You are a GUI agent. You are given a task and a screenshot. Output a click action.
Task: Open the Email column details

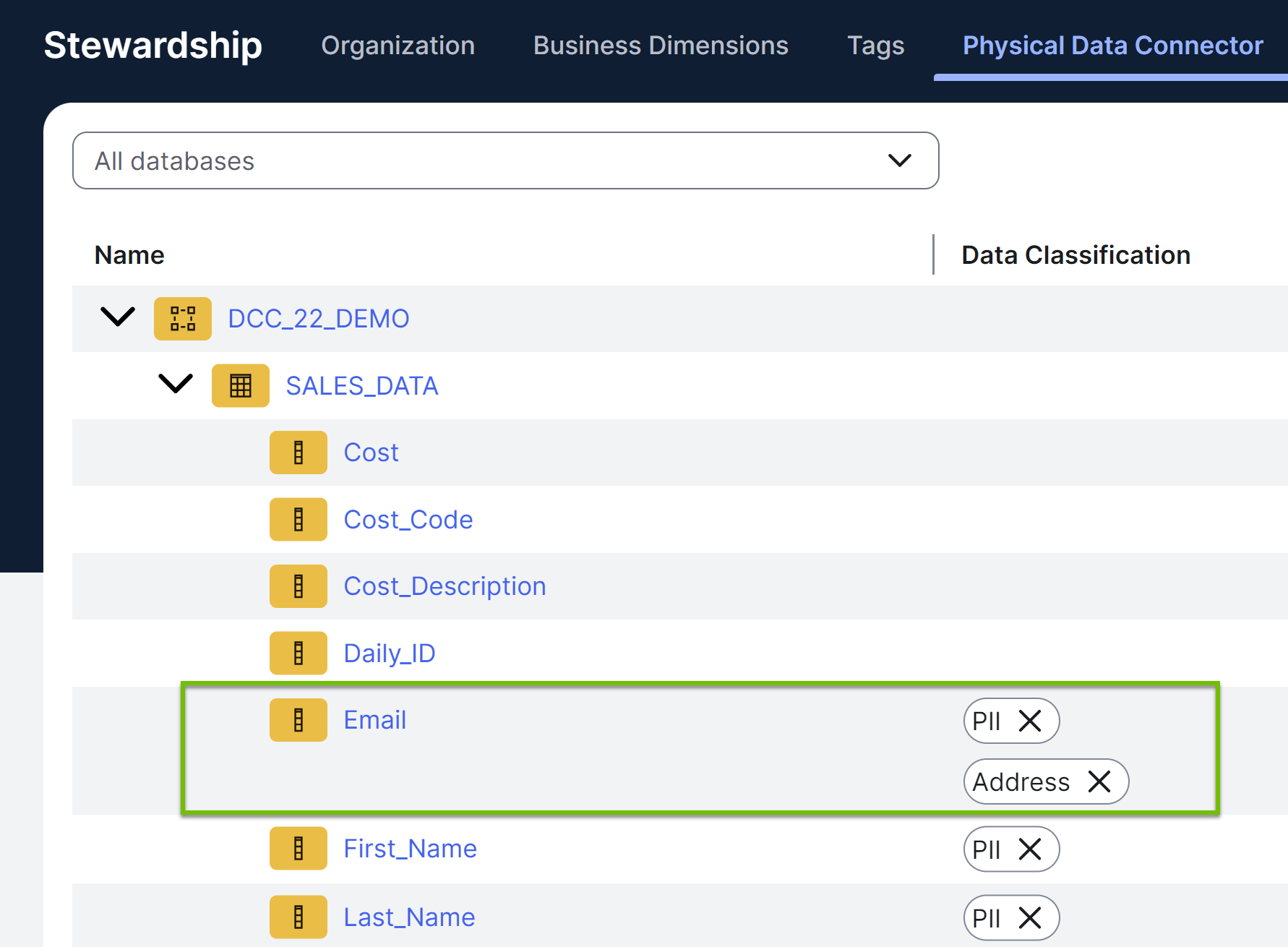pyautogui.click(x=374, y=719)
